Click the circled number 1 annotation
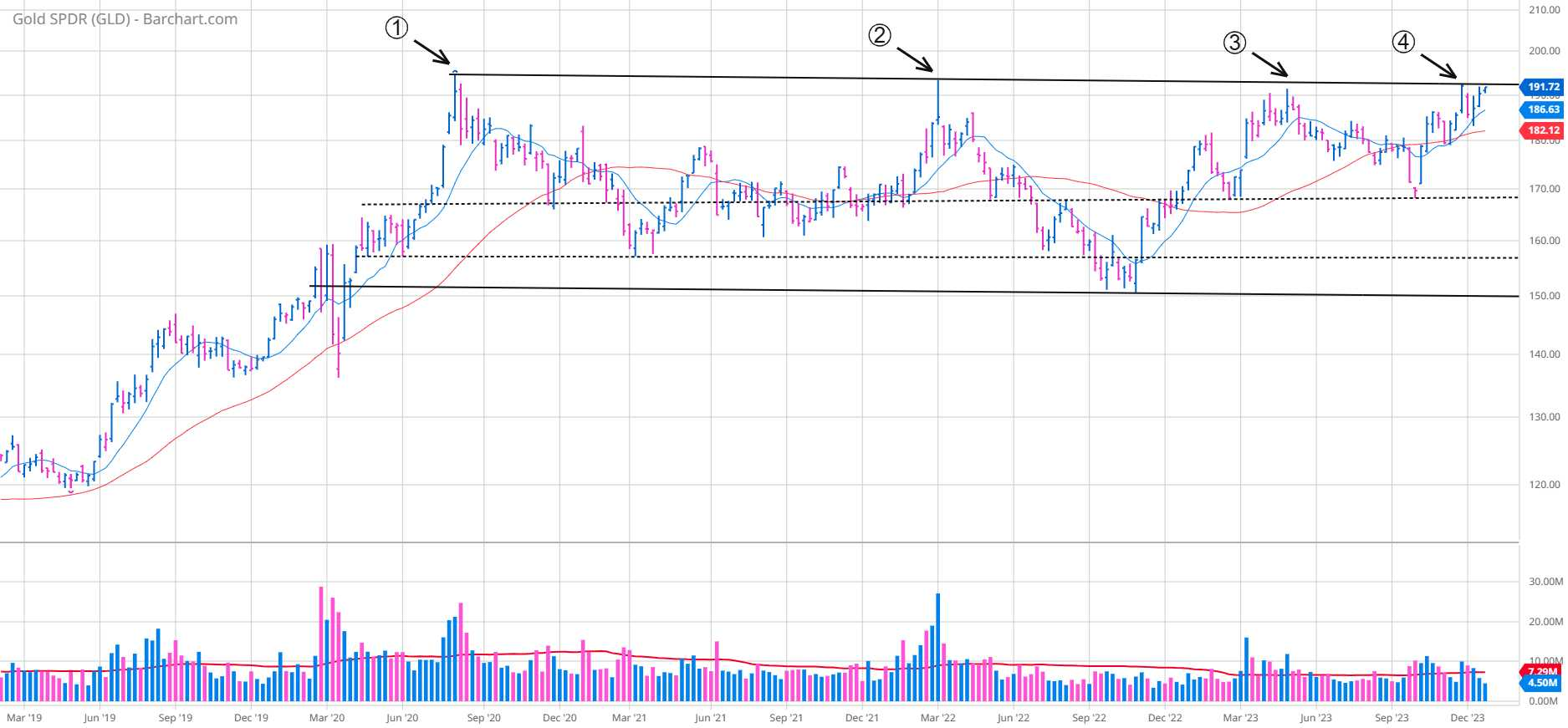Image resolution: width=1568 pixels, height=728 pixels. coord(396,28)
